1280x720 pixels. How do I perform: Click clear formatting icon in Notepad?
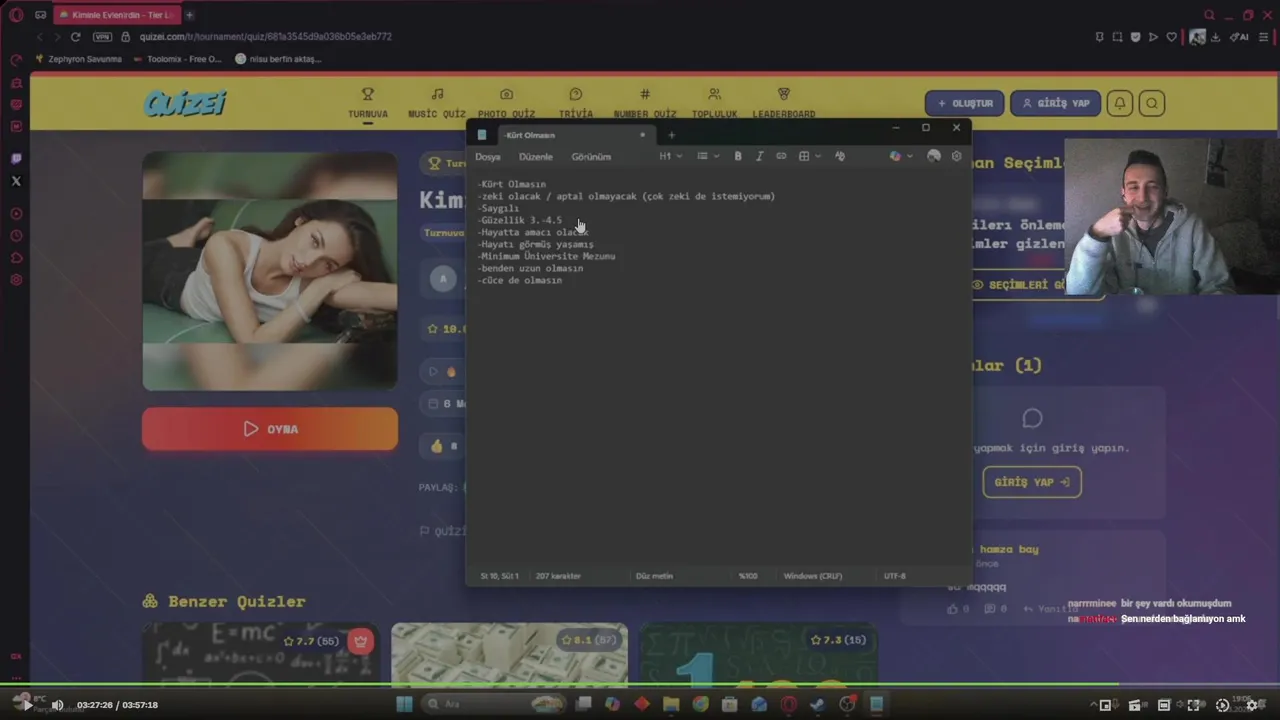pyautogui.click(x=840, y=156)
